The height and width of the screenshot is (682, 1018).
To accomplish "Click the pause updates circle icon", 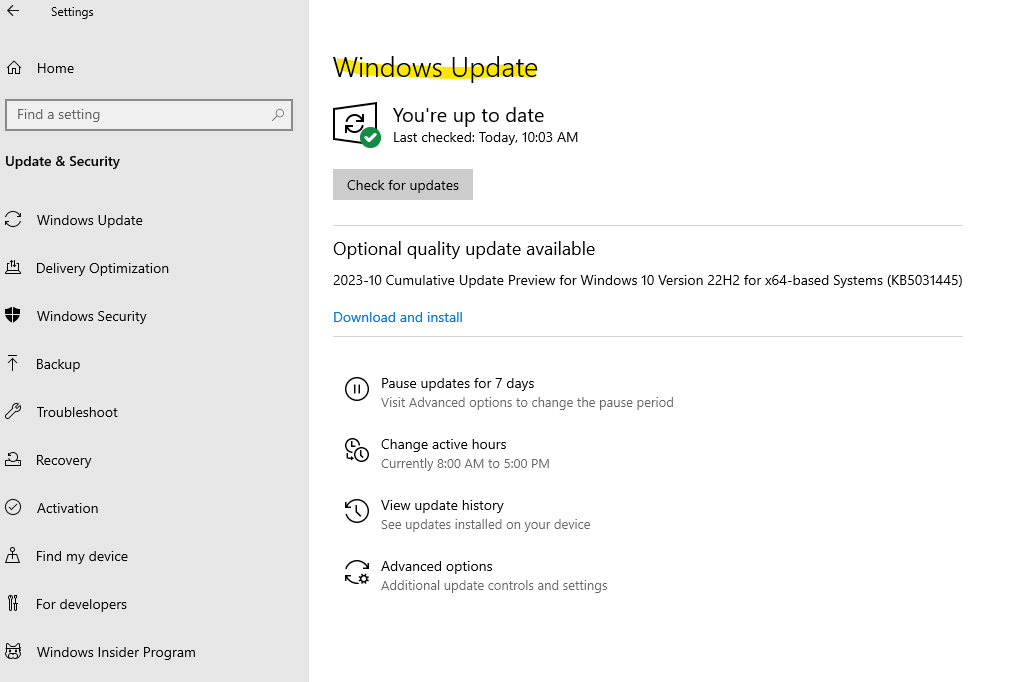I will click(356, 389).
